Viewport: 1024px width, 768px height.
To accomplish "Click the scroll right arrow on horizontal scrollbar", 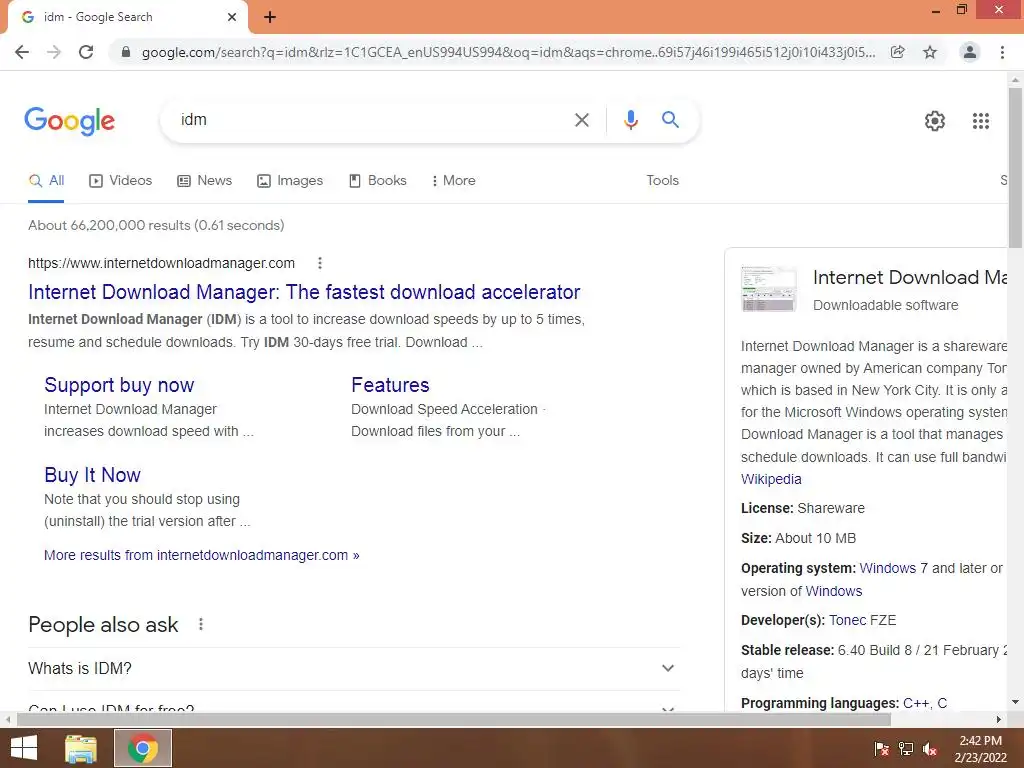I will [x=999, y=720].
